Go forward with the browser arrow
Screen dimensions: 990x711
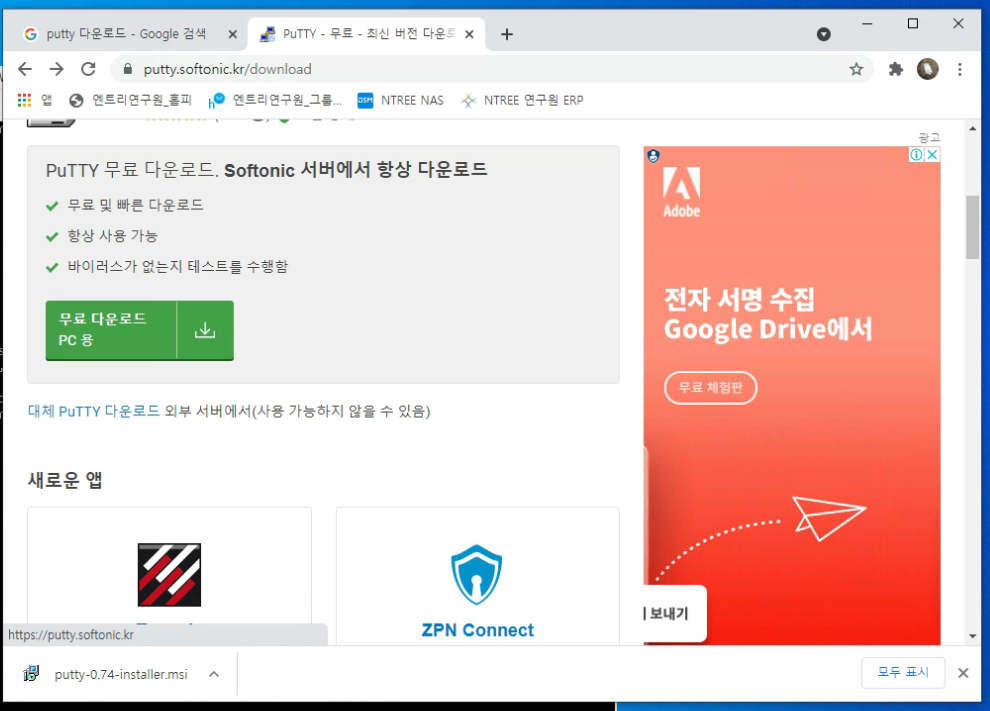pyautogui.click(x=57, y=69)
